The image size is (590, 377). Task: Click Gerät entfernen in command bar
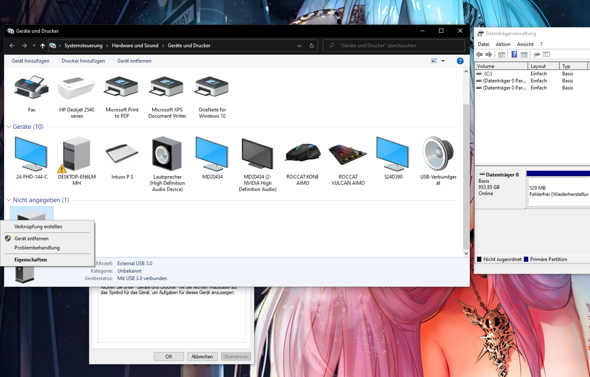pos(134,61)
